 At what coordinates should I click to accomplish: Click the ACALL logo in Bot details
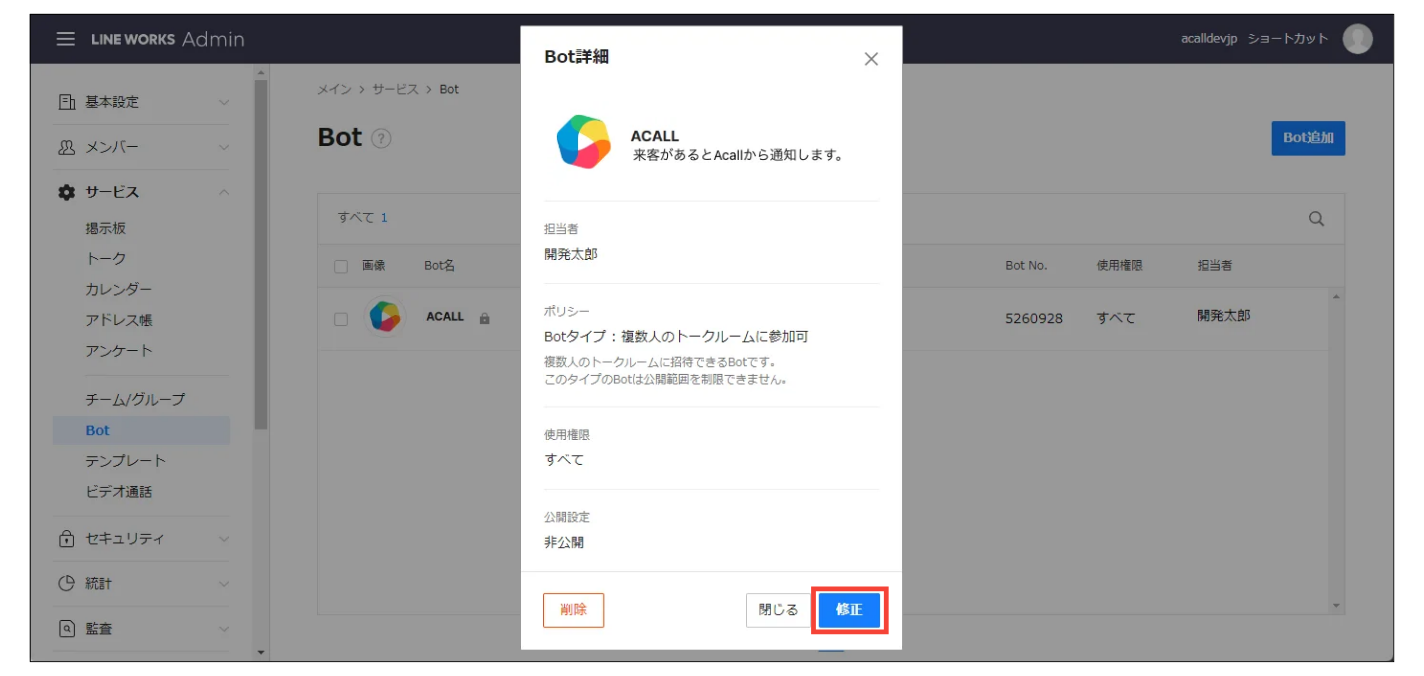583,142
